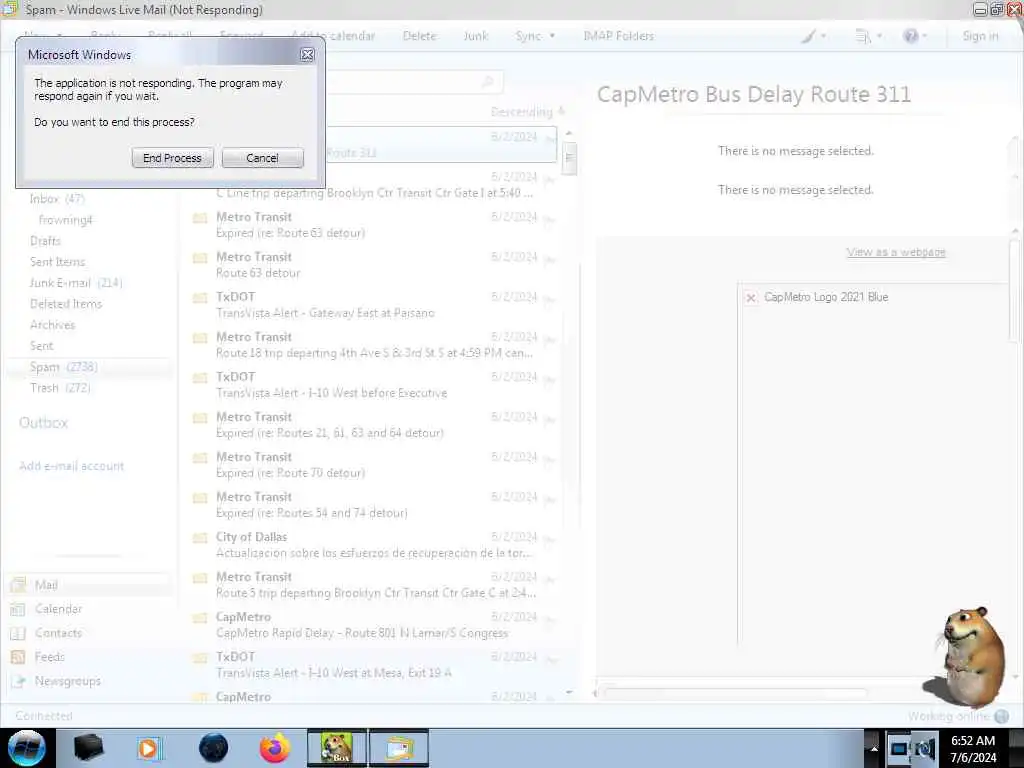Open the black box taskbar icon

click(88, 748)
